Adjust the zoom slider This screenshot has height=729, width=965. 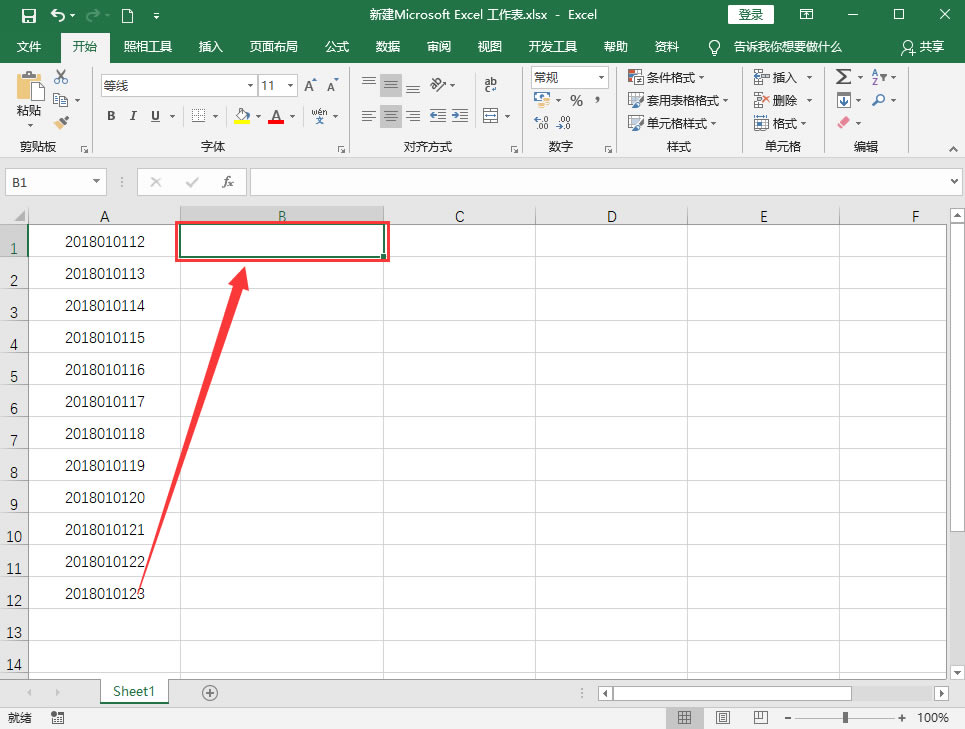point(845,717)
